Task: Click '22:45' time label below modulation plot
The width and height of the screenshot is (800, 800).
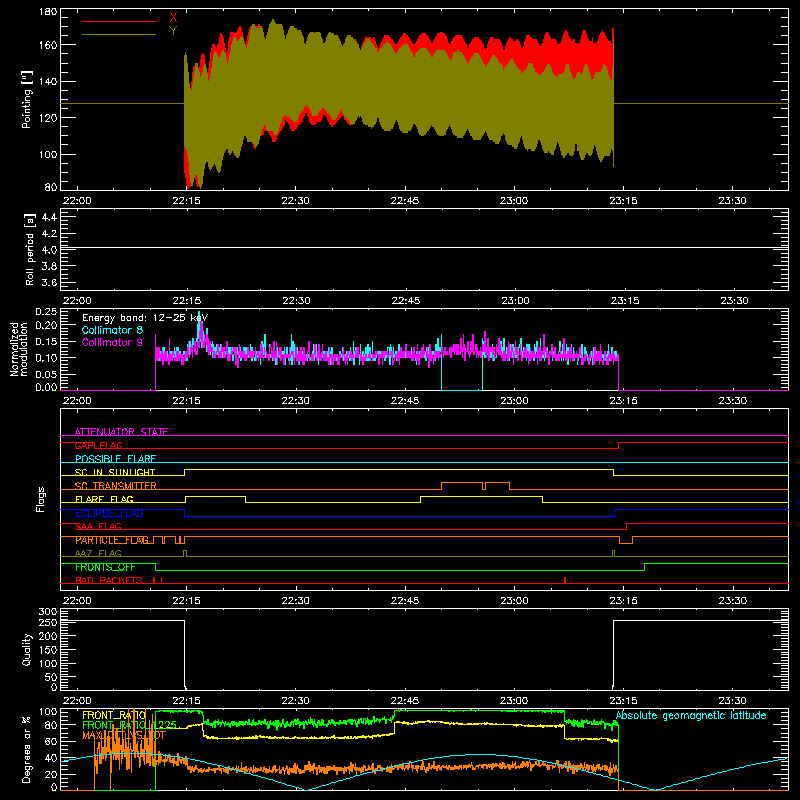Action: pyautogui.click(x=405, y=401)
